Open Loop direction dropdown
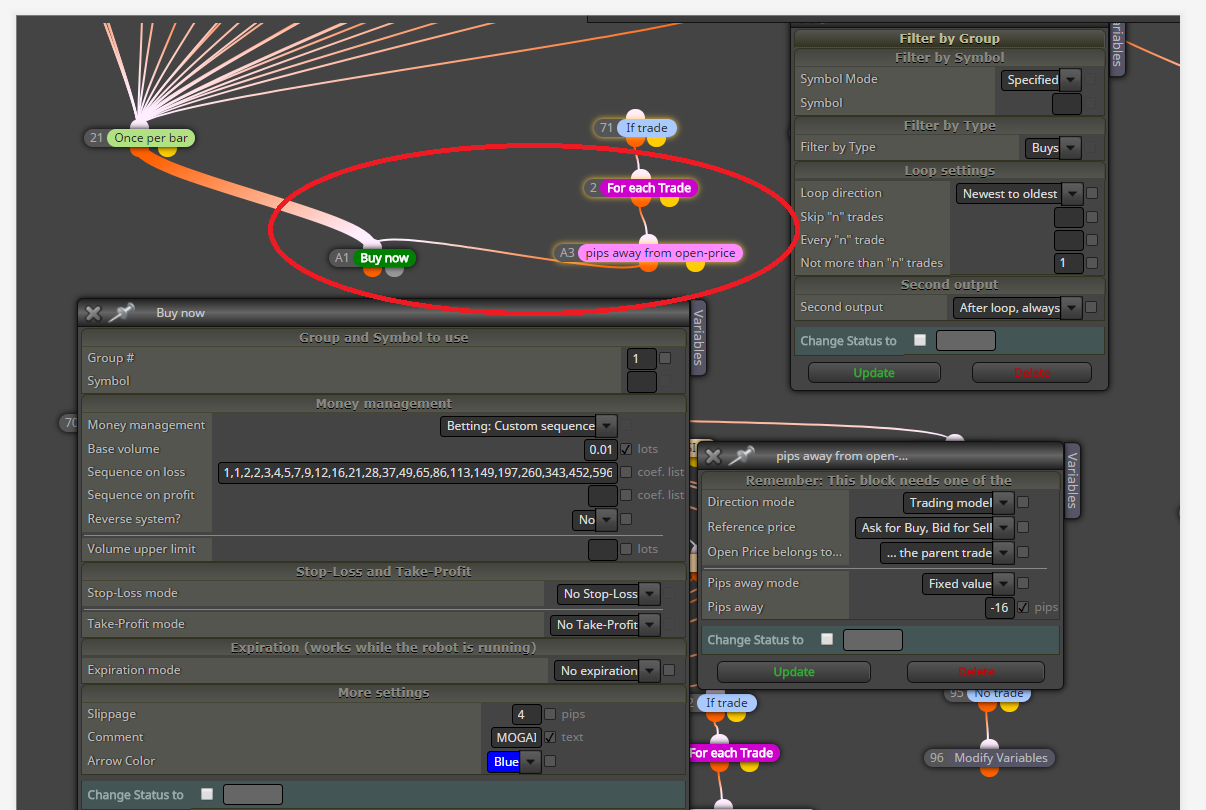The image size is (1206, 810). click(1019, 194)
